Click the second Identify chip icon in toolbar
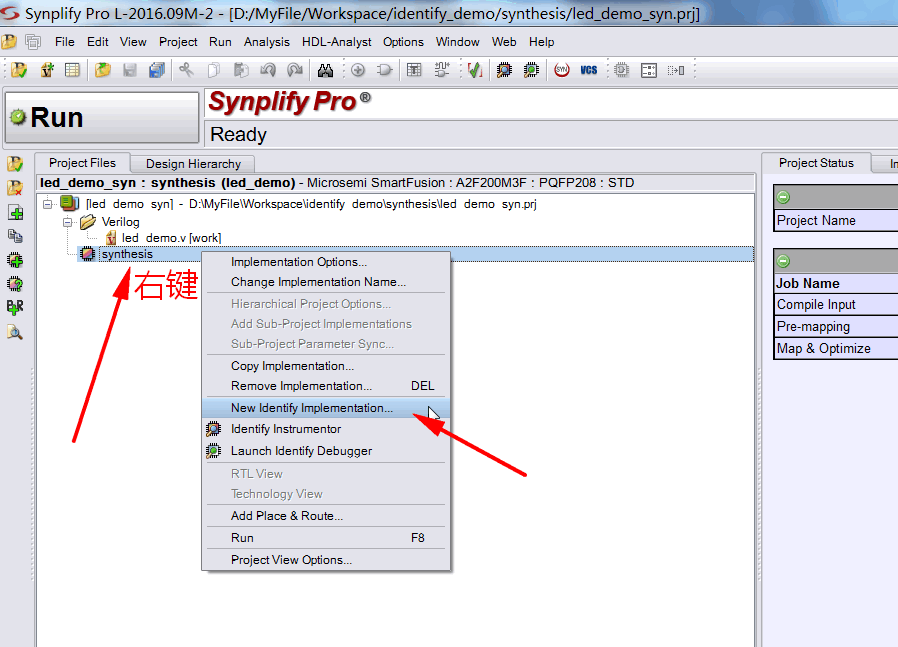898x647 pixels. click(x=531, y=70)
